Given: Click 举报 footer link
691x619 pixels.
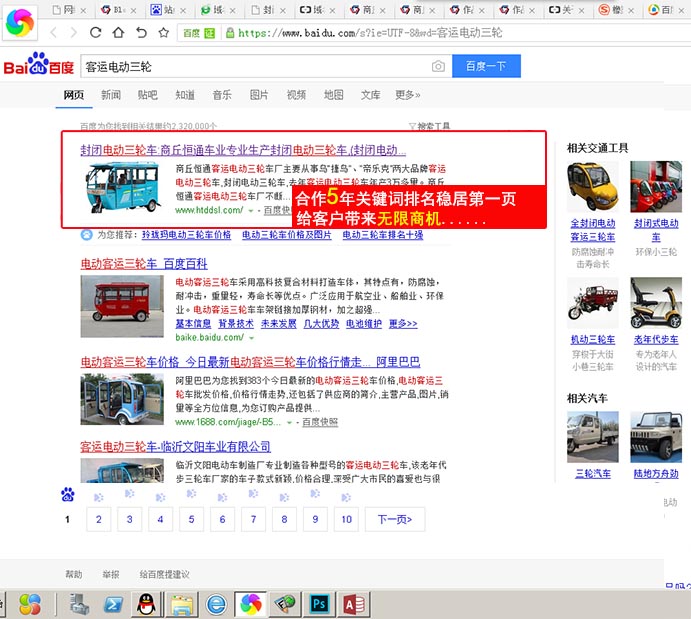Looking at the screenshot, I should (x=111, y=575).
